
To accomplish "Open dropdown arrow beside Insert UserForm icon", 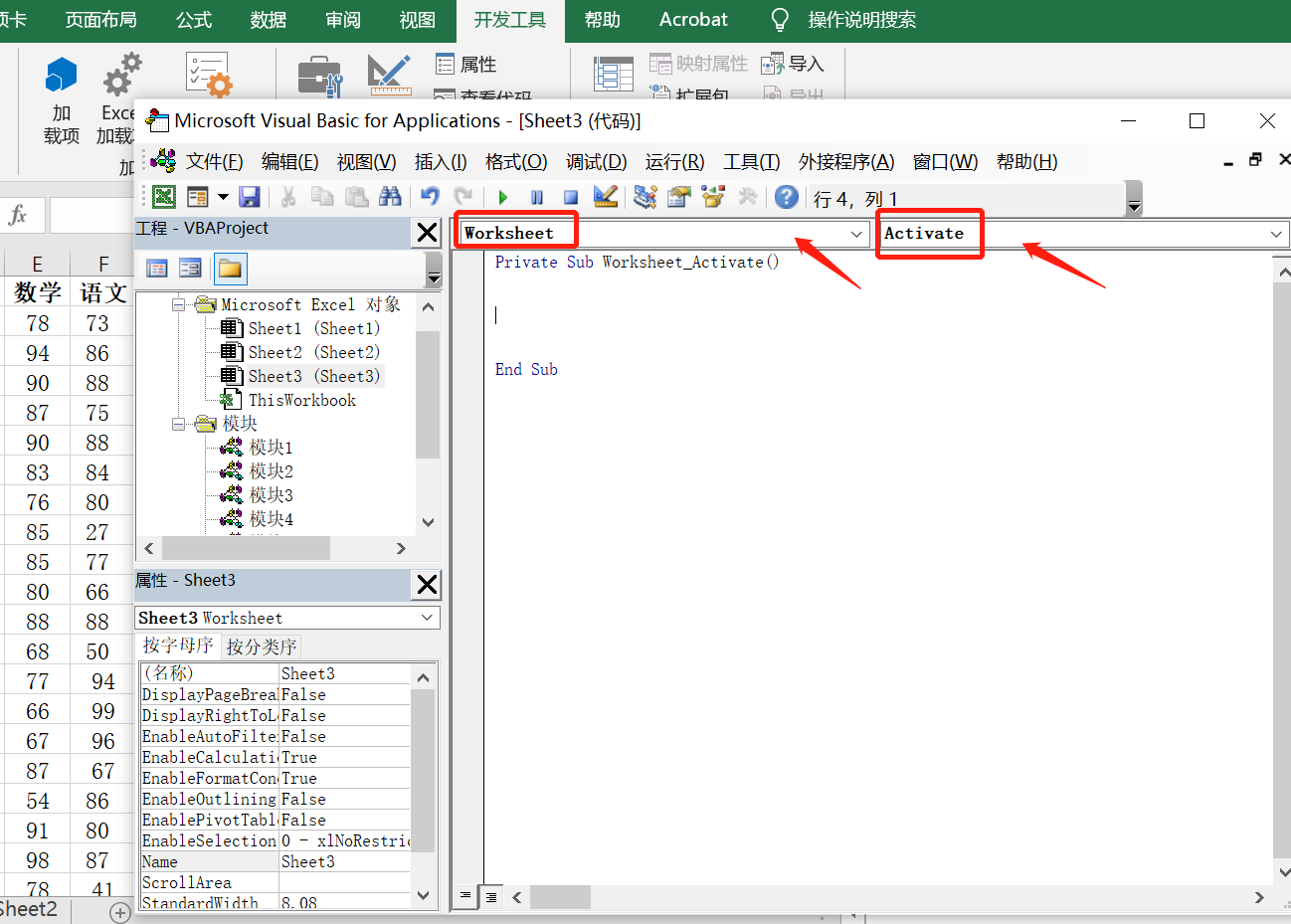I will 223,197.
